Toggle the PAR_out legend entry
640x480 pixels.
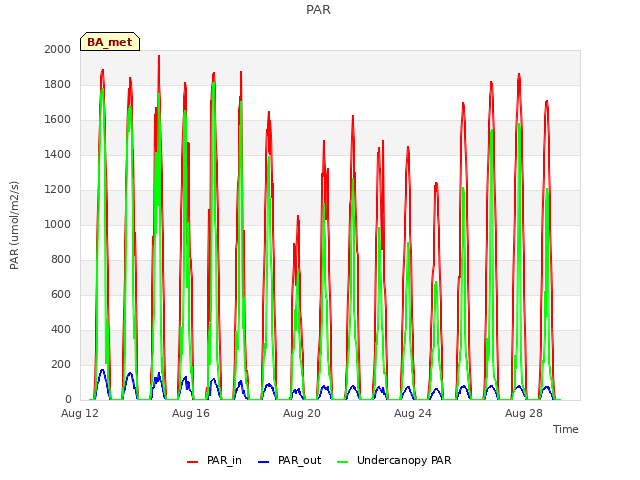click(x=290, y=460)
